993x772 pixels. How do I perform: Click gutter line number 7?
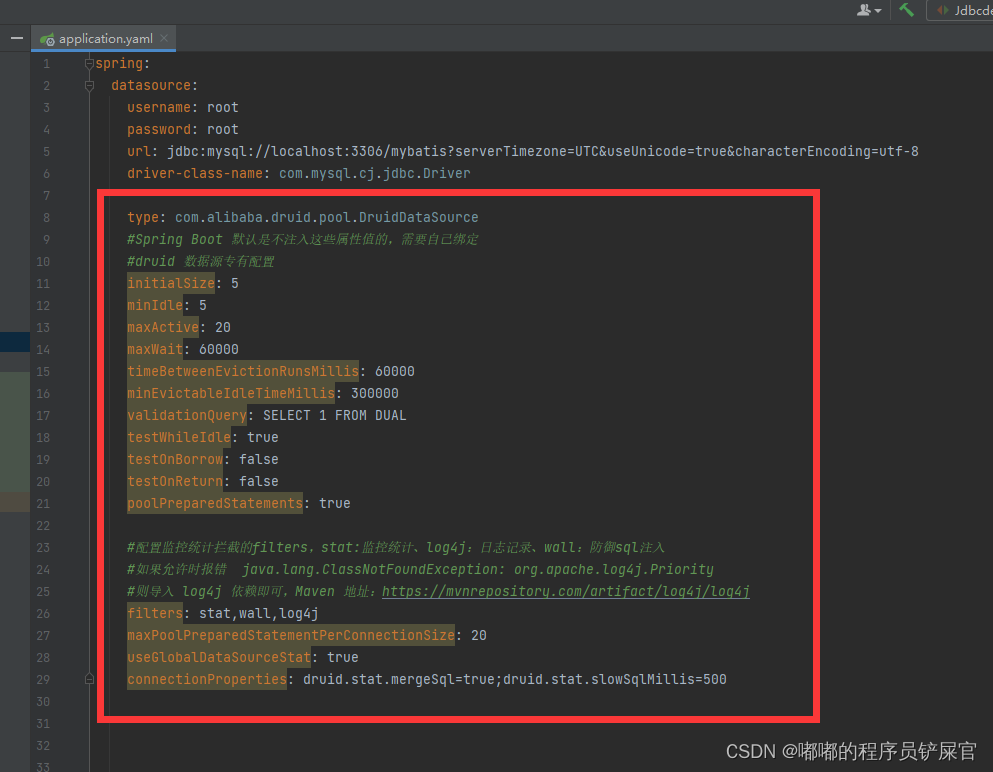pyautogui.click(x=46, y=196)
